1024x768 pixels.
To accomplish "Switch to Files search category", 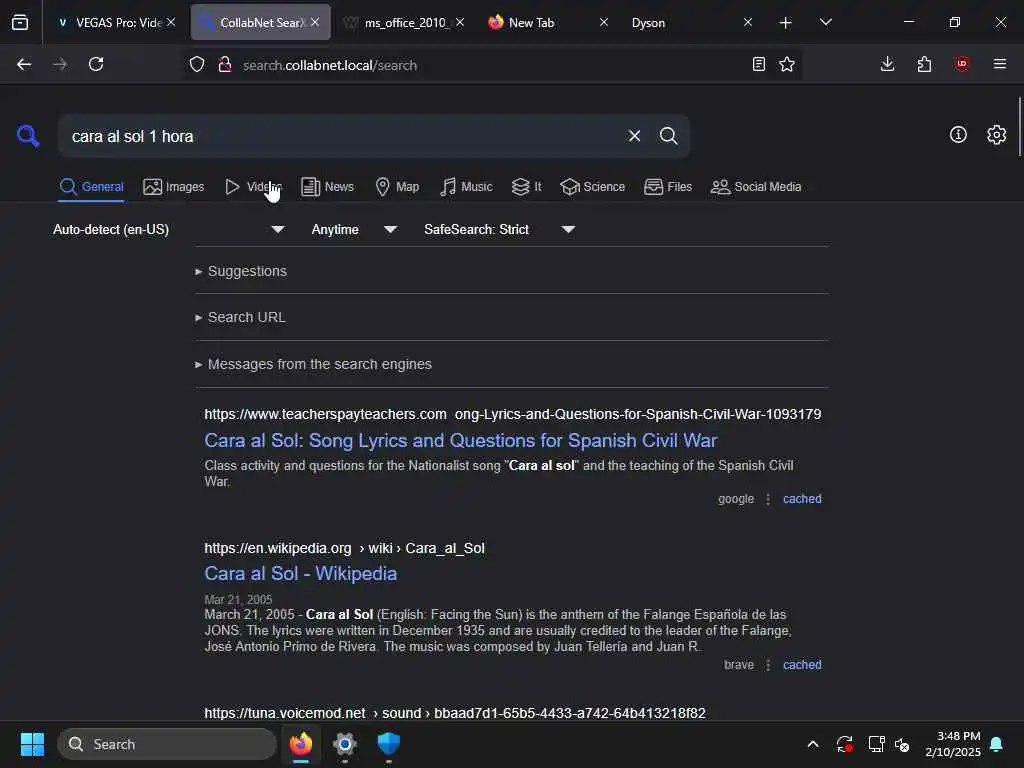I will point(667,187).
